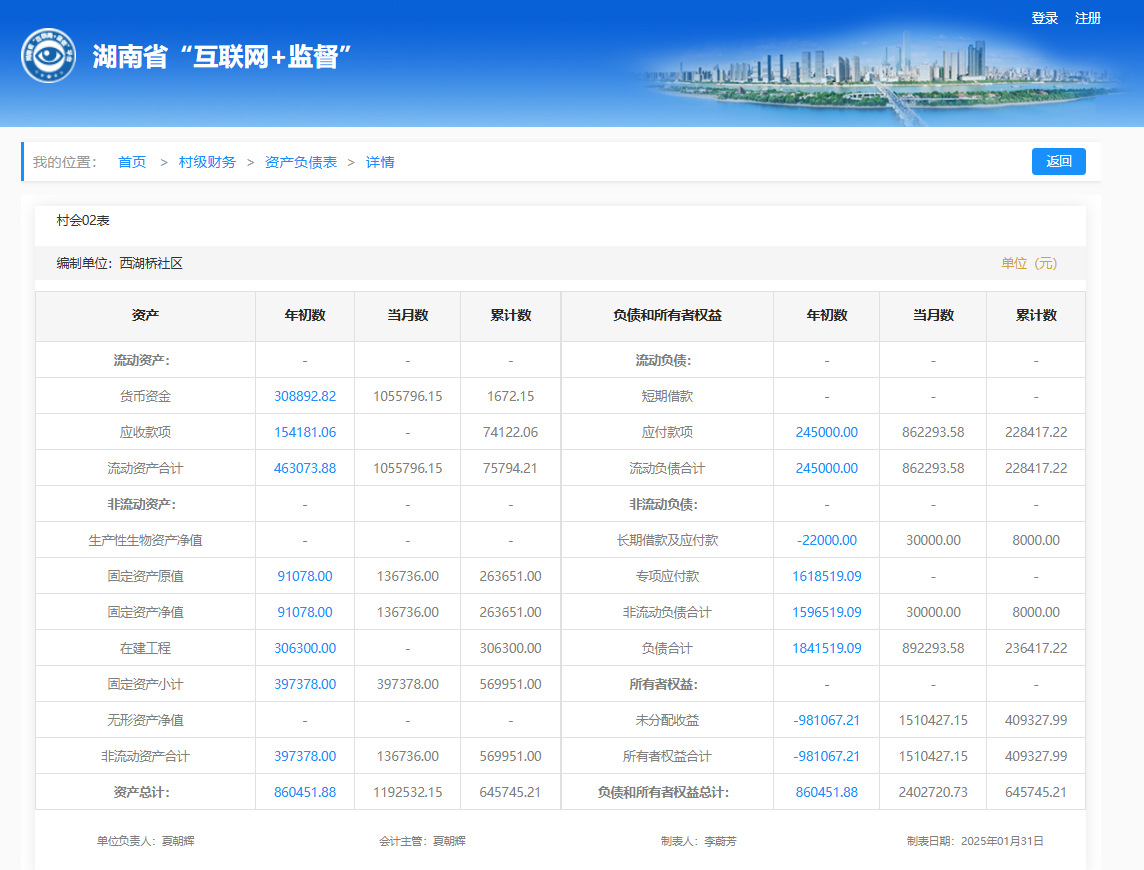This screenshot has height=870, width=1144.
Task: Click 非流动负债: section label
Action: click(663, 504)
